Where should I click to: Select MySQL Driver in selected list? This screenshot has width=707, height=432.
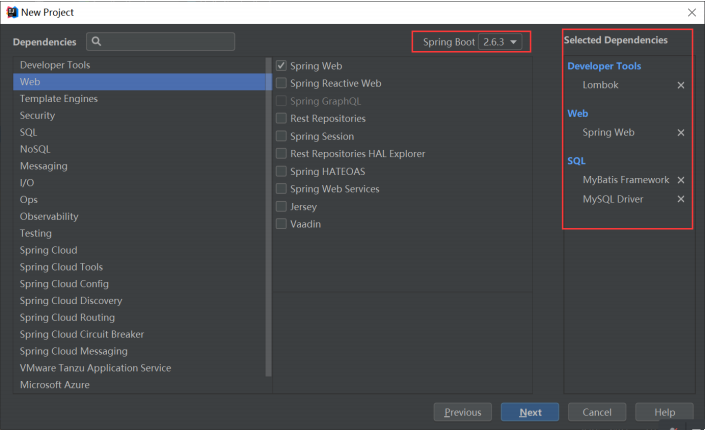click(613, 199)
